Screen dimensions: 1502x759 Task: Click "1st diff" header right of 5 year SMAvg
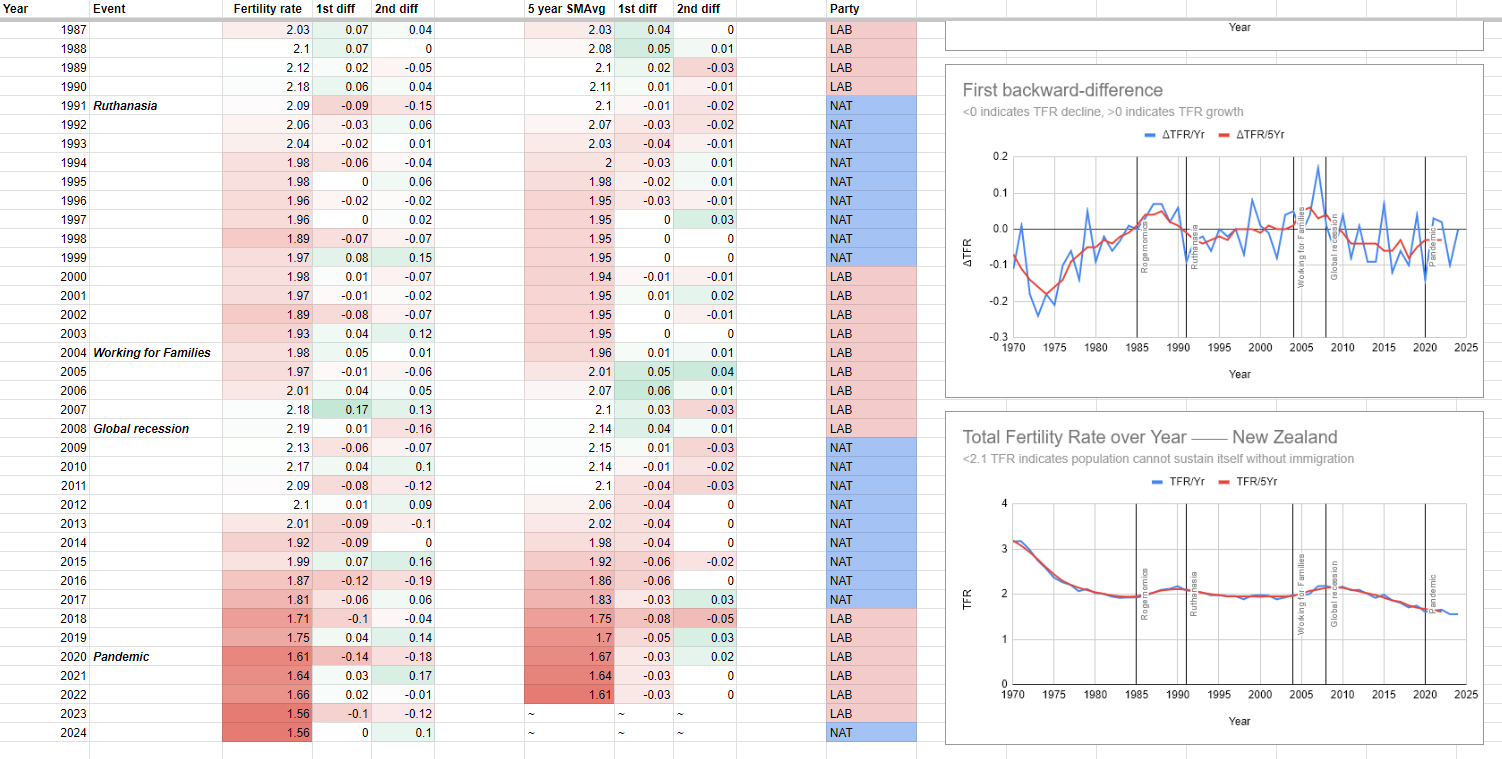[x=643, y=9]
